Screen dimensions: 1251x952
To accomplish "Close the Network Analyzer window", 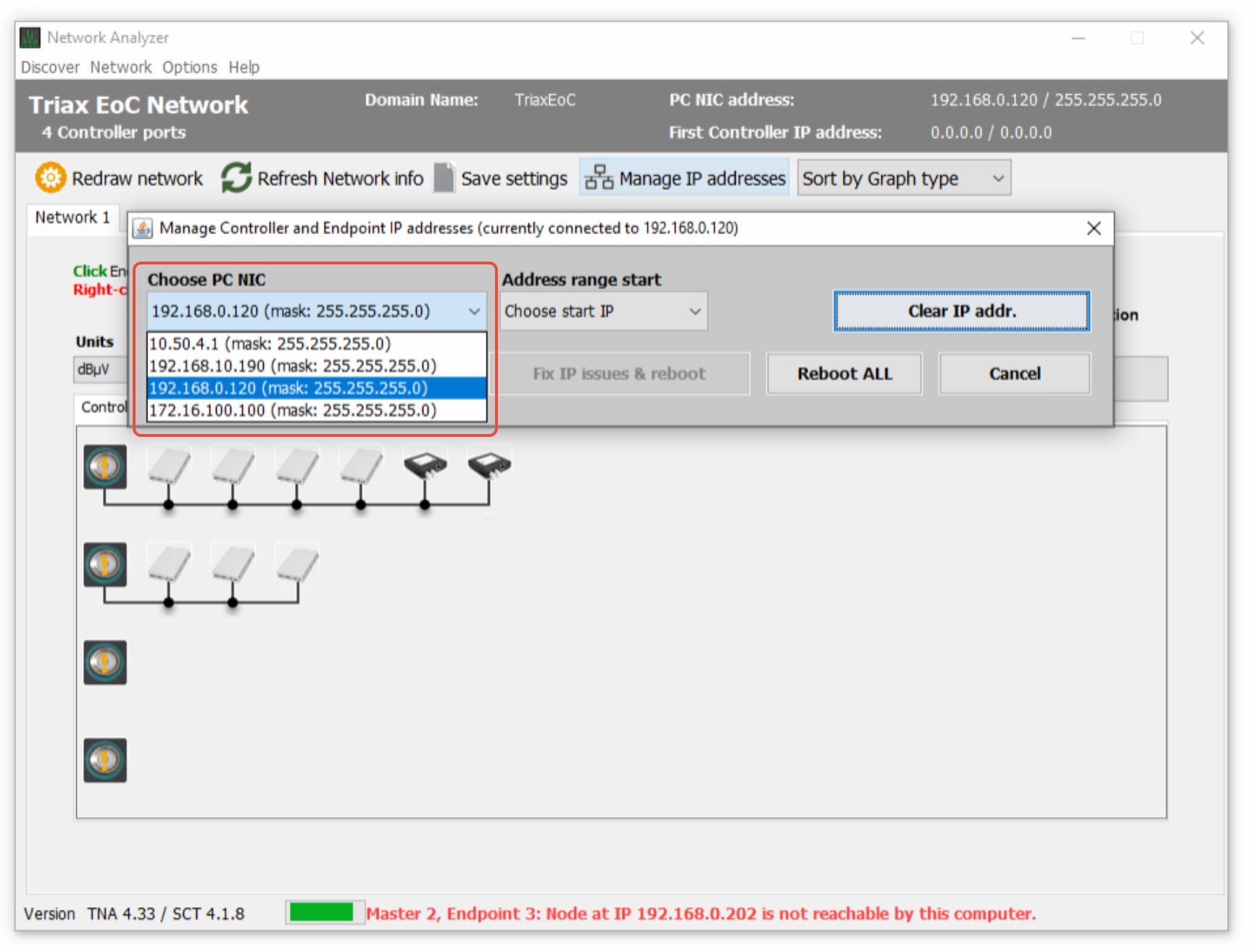I will pyautogui.click(x=1197, y=38).
